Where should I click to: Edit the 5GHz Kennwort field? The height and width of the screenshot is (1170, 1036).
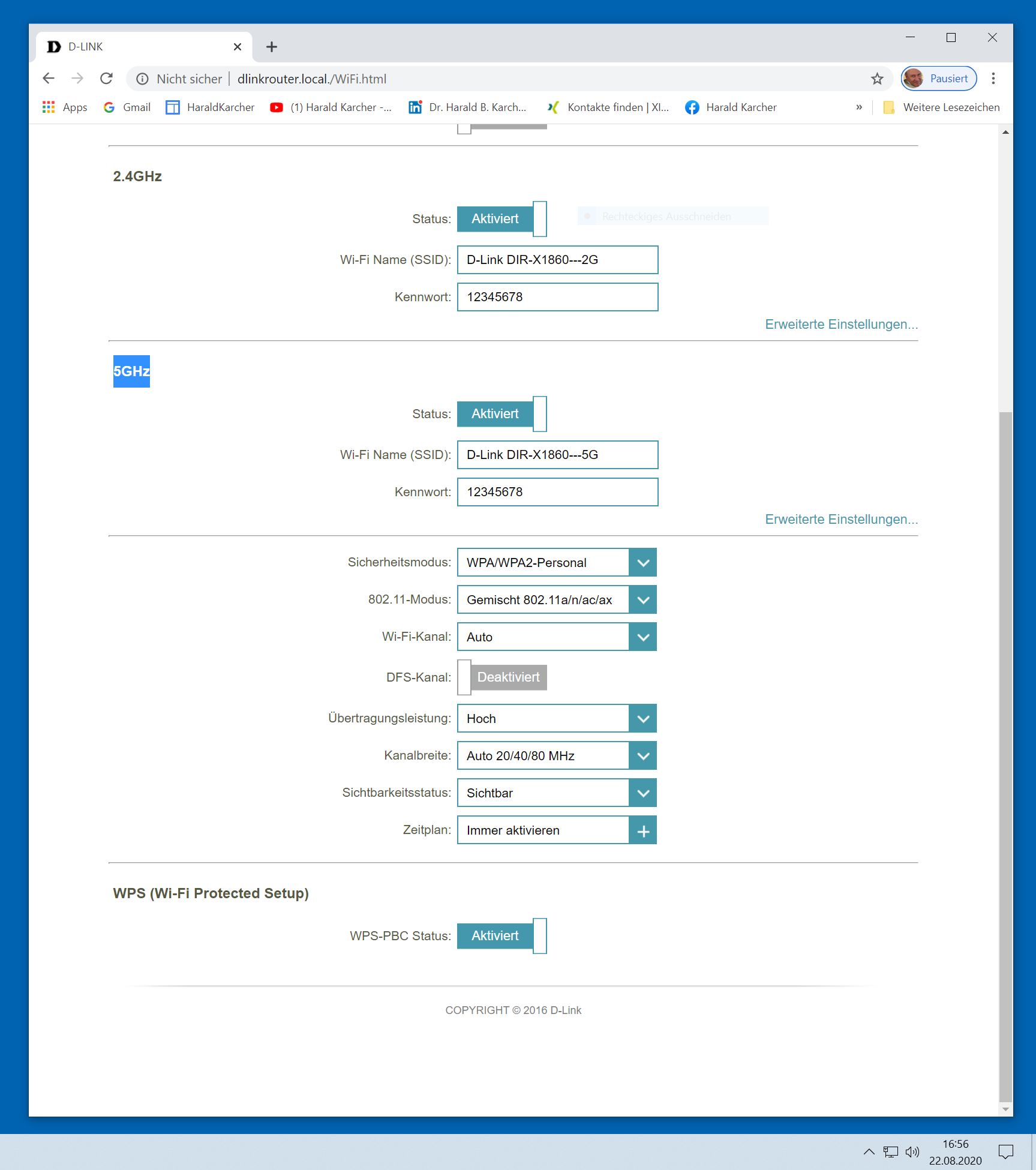tap(557, 492)
